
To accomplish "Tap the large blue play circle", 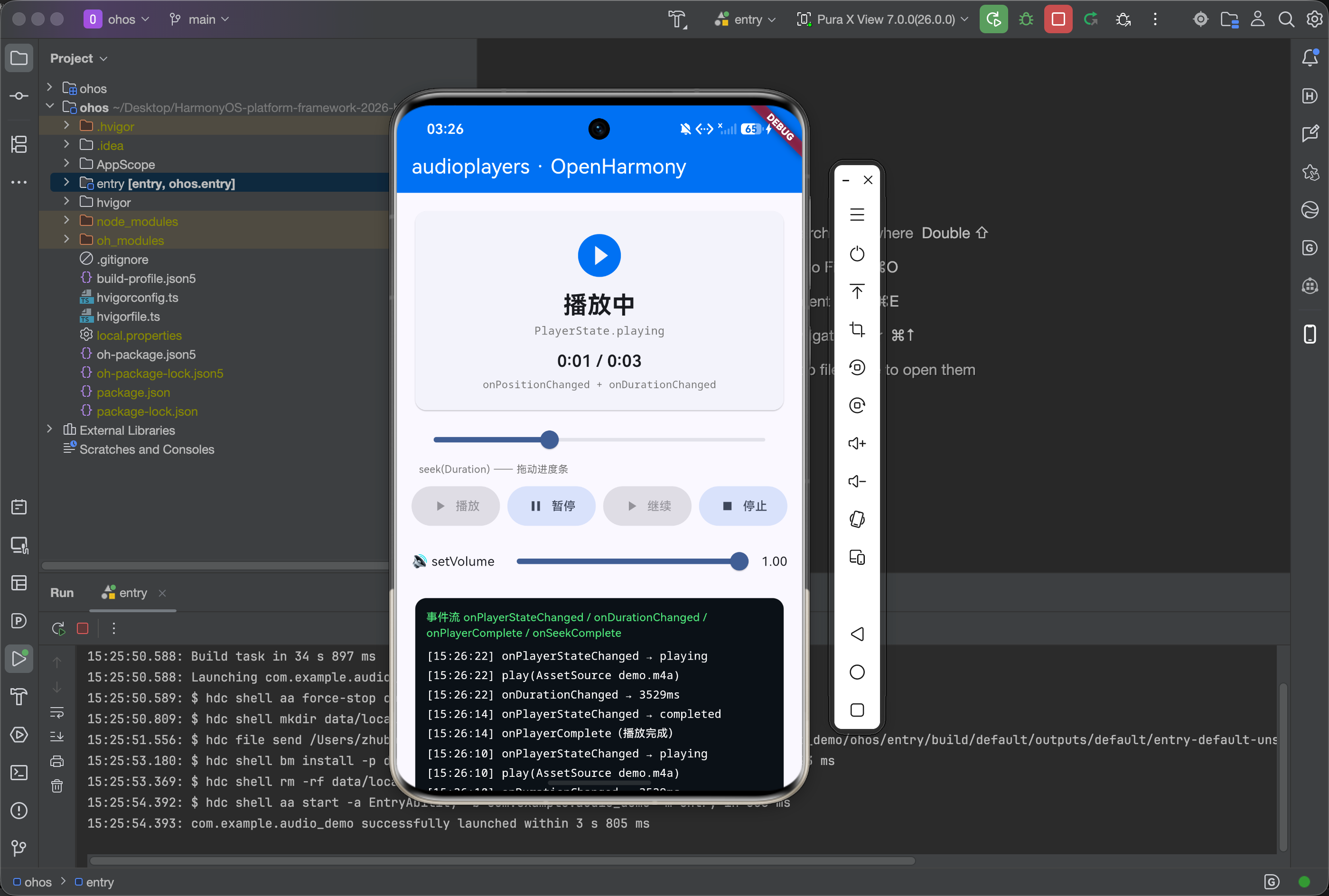I will click(599, 255).
